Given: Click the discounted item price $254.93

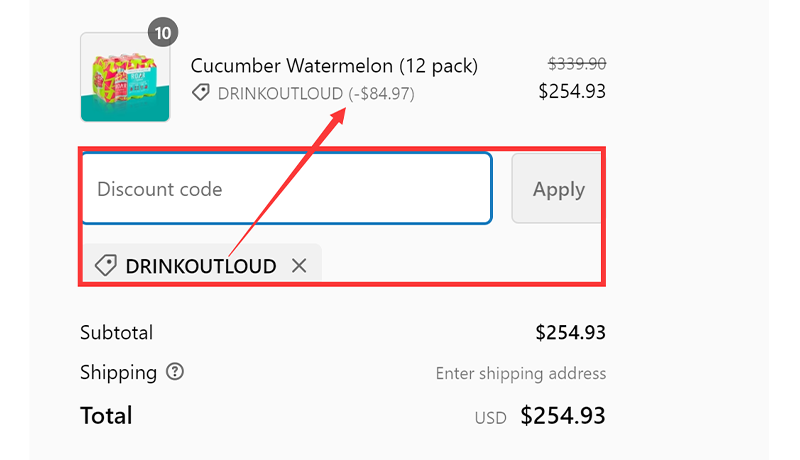Looking at the screenshot, I should pyautogui.click(x=571, y=91).
